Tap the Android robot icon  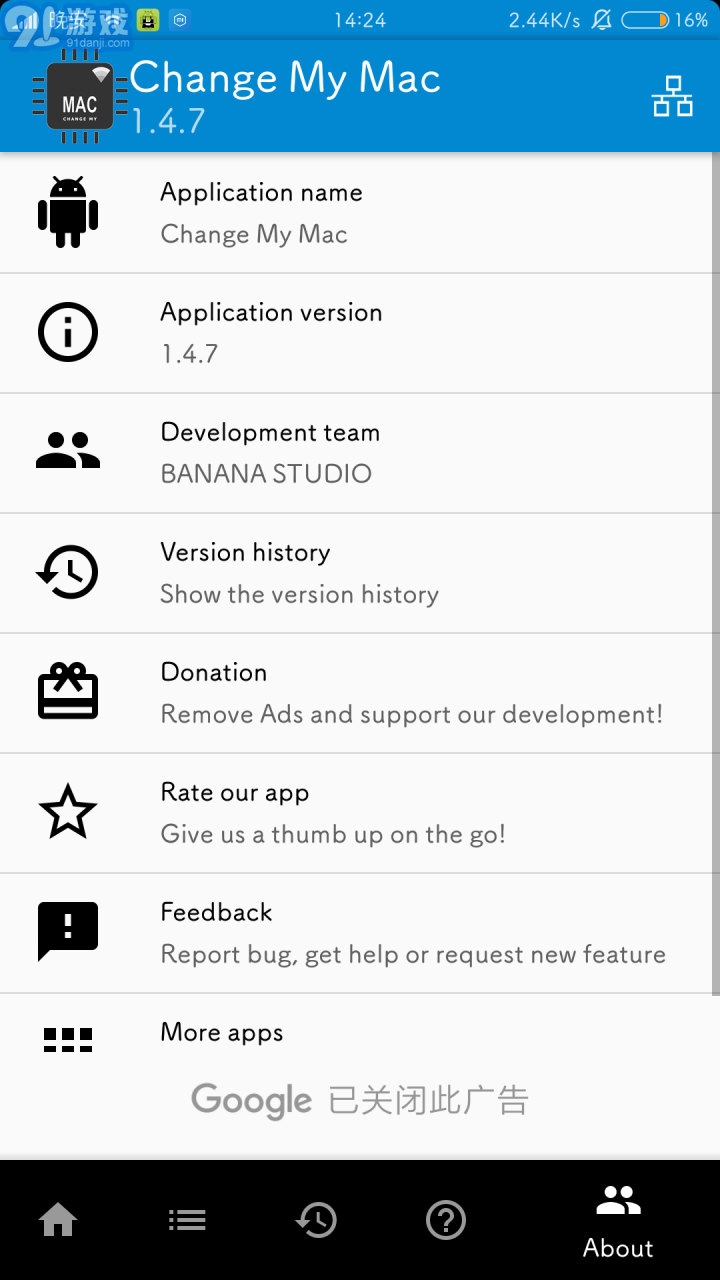[68, 212]
